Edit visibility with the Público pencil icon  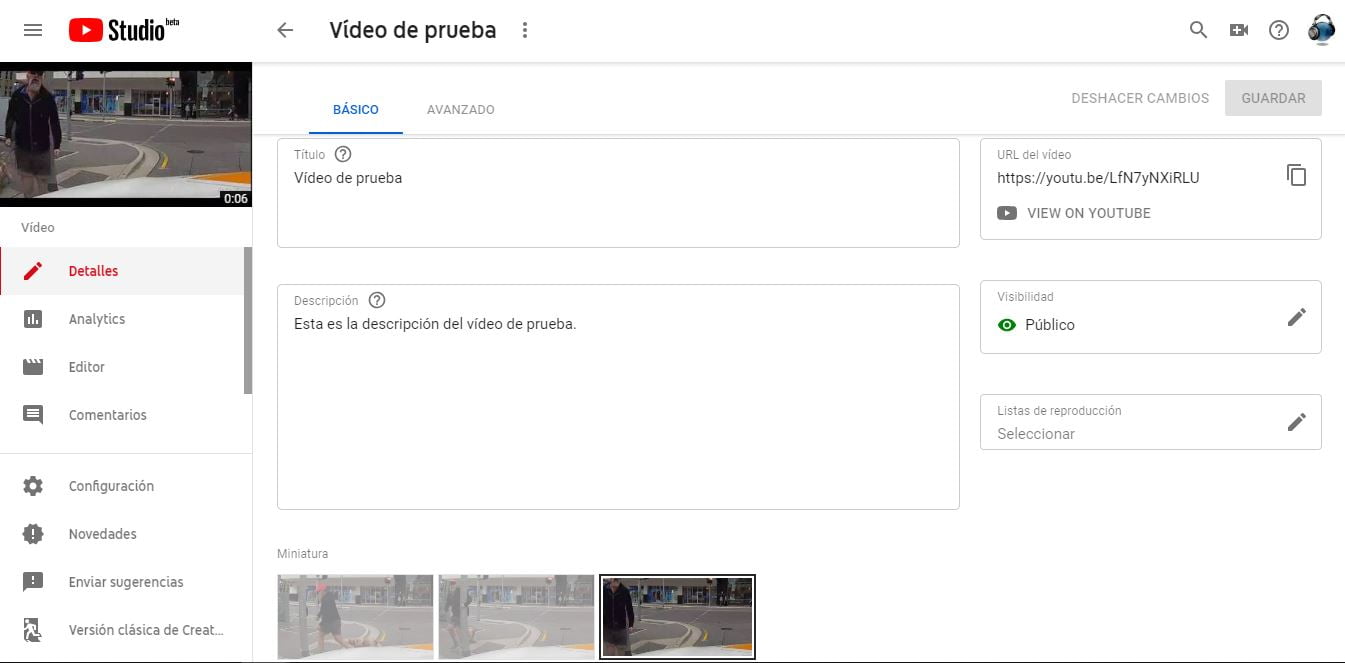coord(1296,317)
